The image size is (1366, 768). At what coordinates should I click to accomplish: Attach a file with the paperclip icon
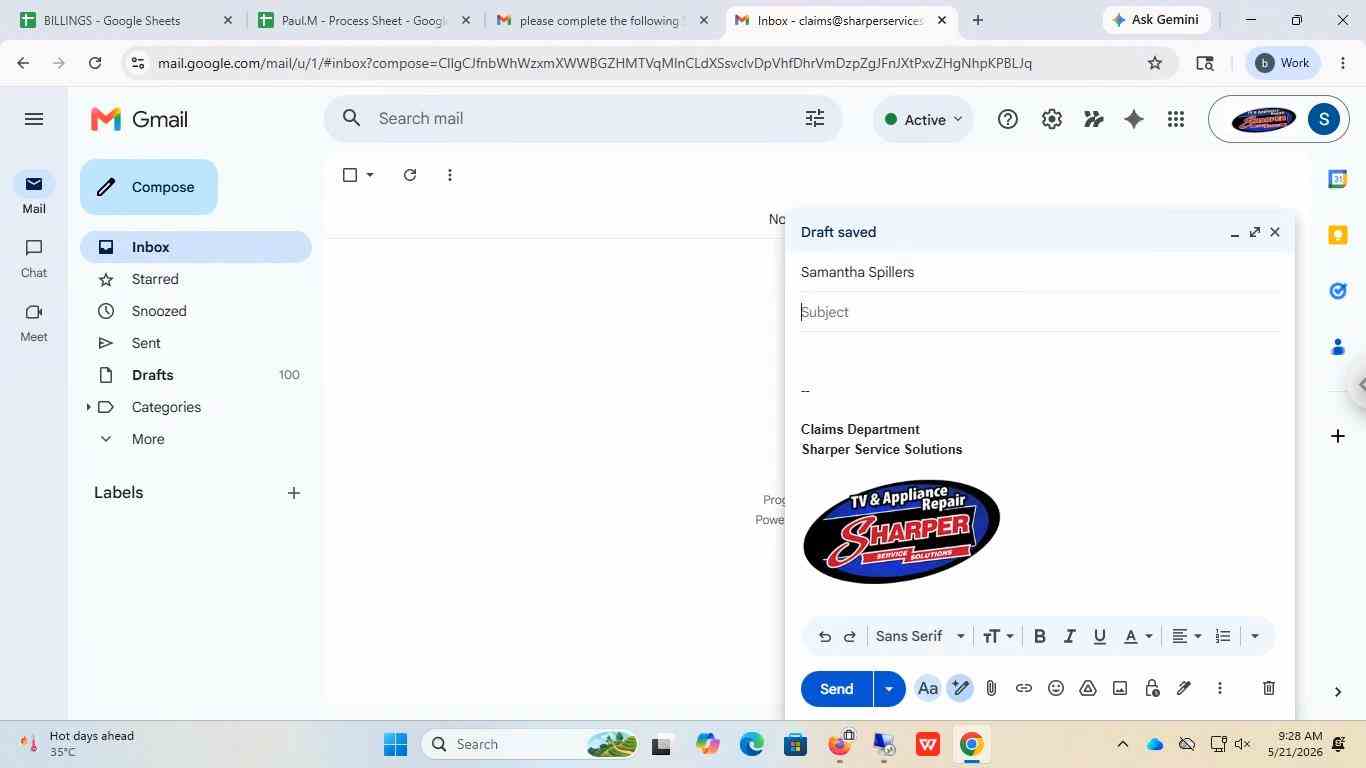991,688
